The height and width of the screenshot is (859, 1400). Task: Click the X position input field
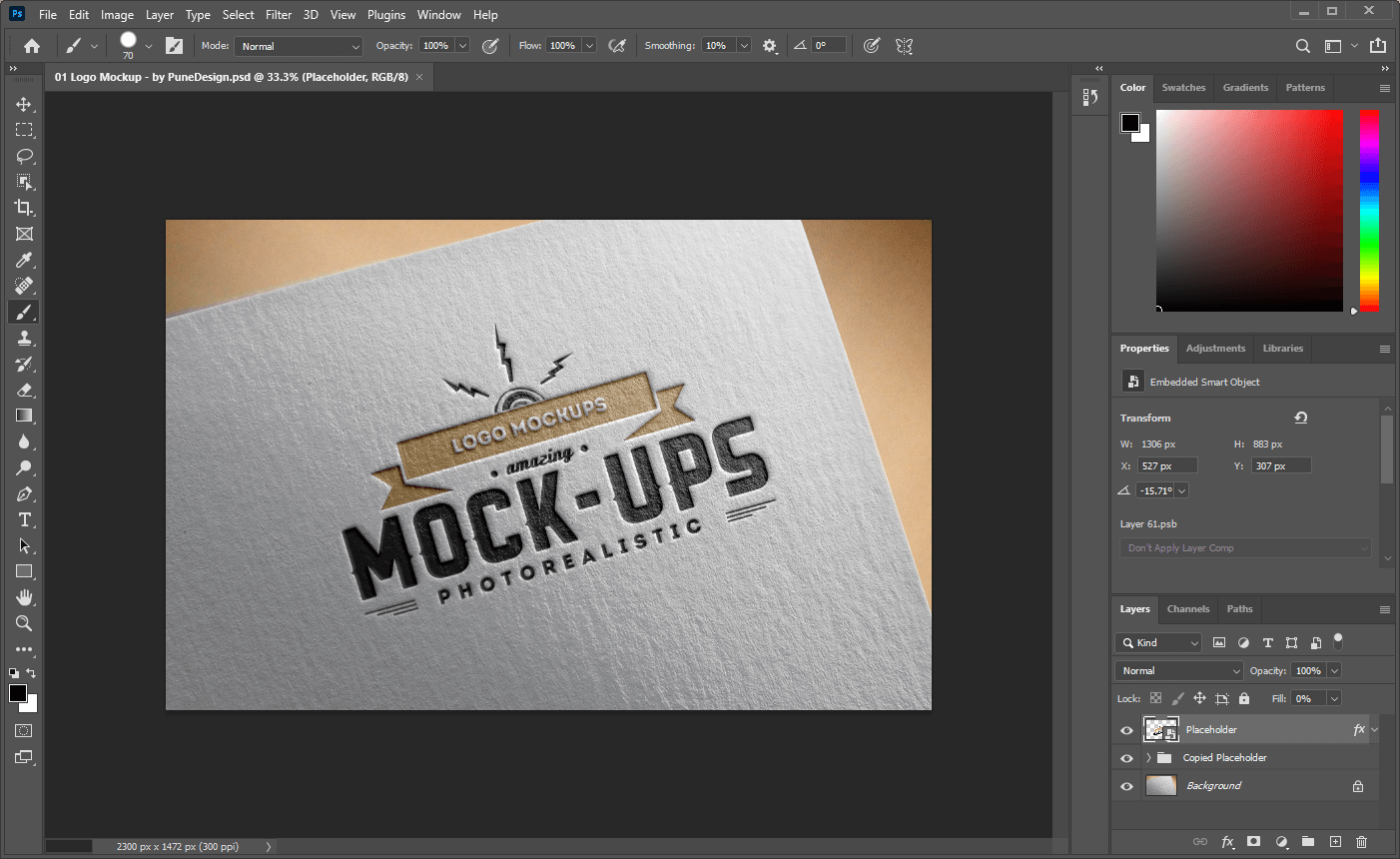pyautogui.click(x=1167, y=466)
